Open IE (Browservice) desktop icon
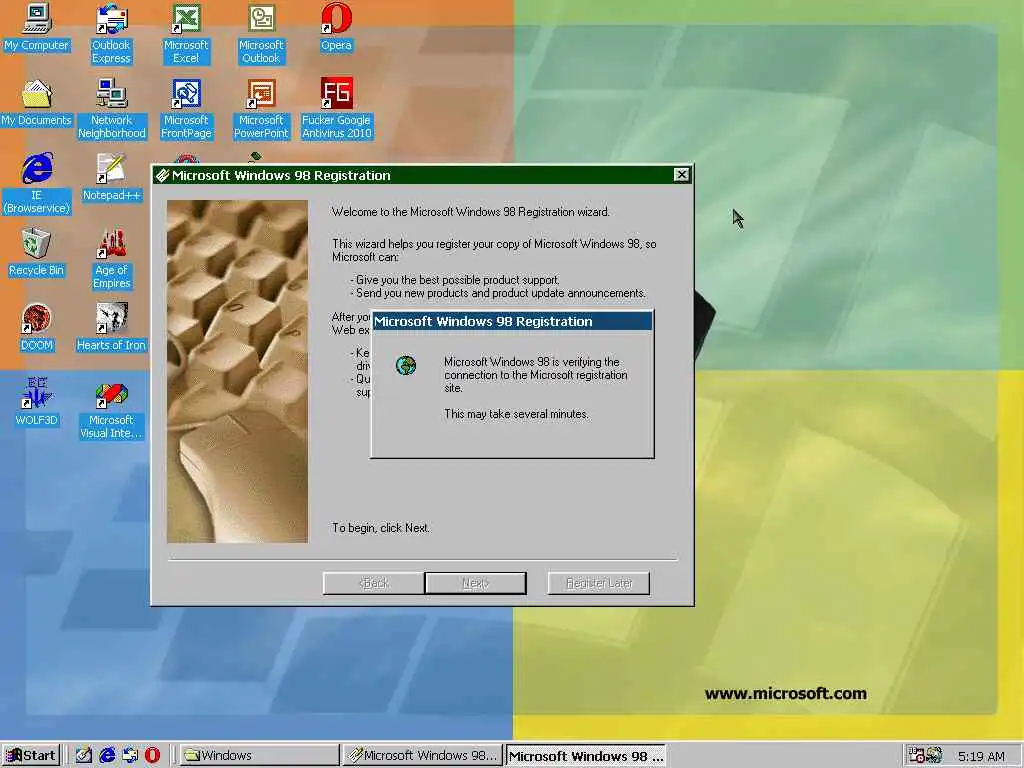This screenshot has width=1024, height=768. click(x=37, y=184)
